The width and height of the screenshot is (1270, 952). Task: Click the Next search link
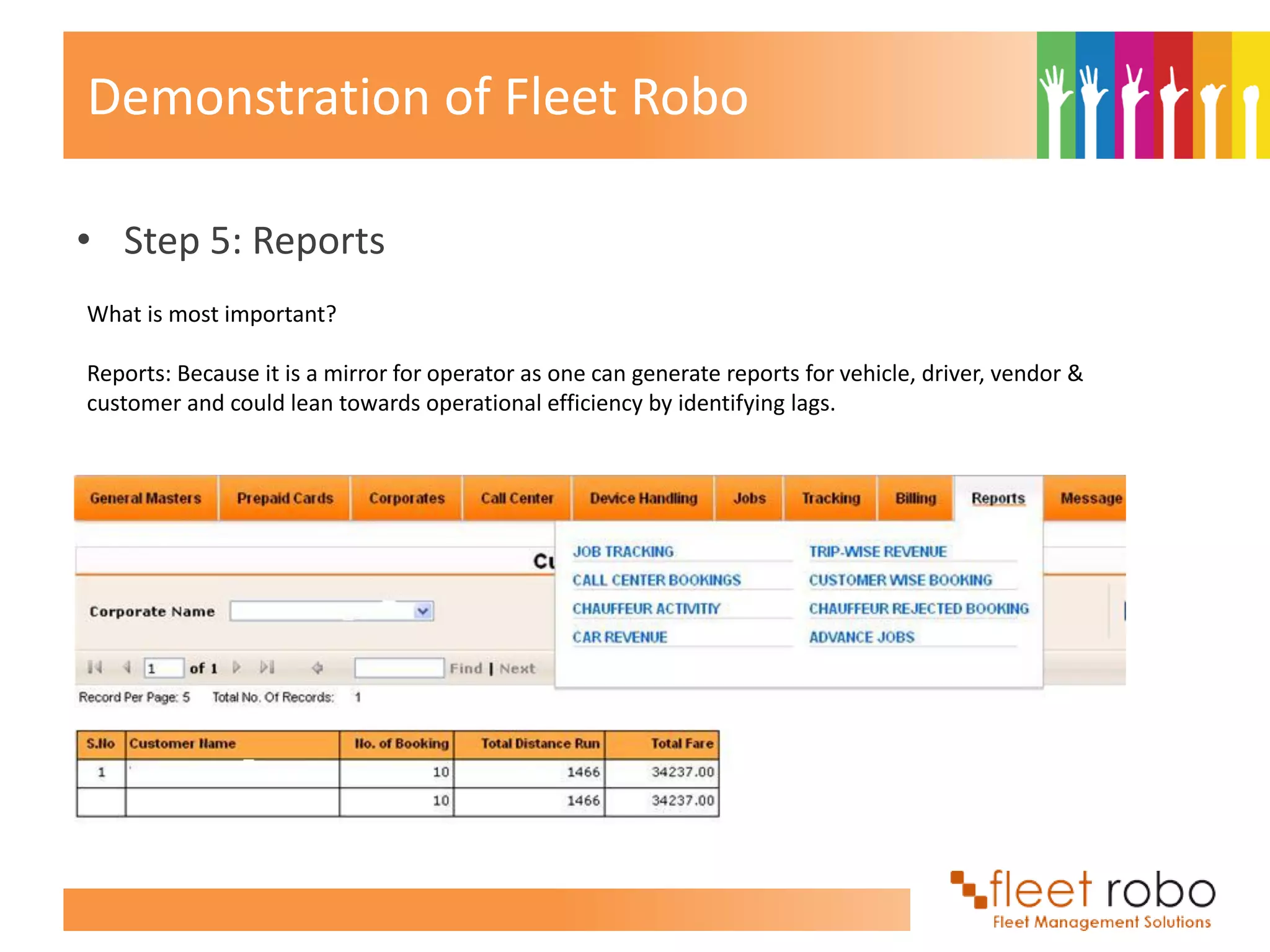517,668
